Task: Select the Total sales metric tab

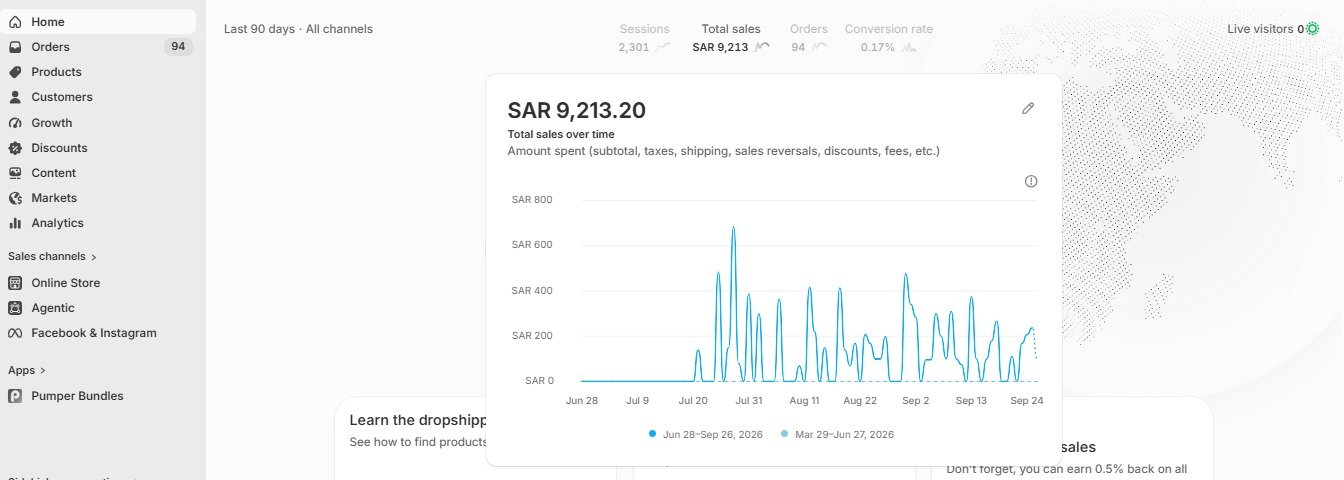Action: point(731,38)
